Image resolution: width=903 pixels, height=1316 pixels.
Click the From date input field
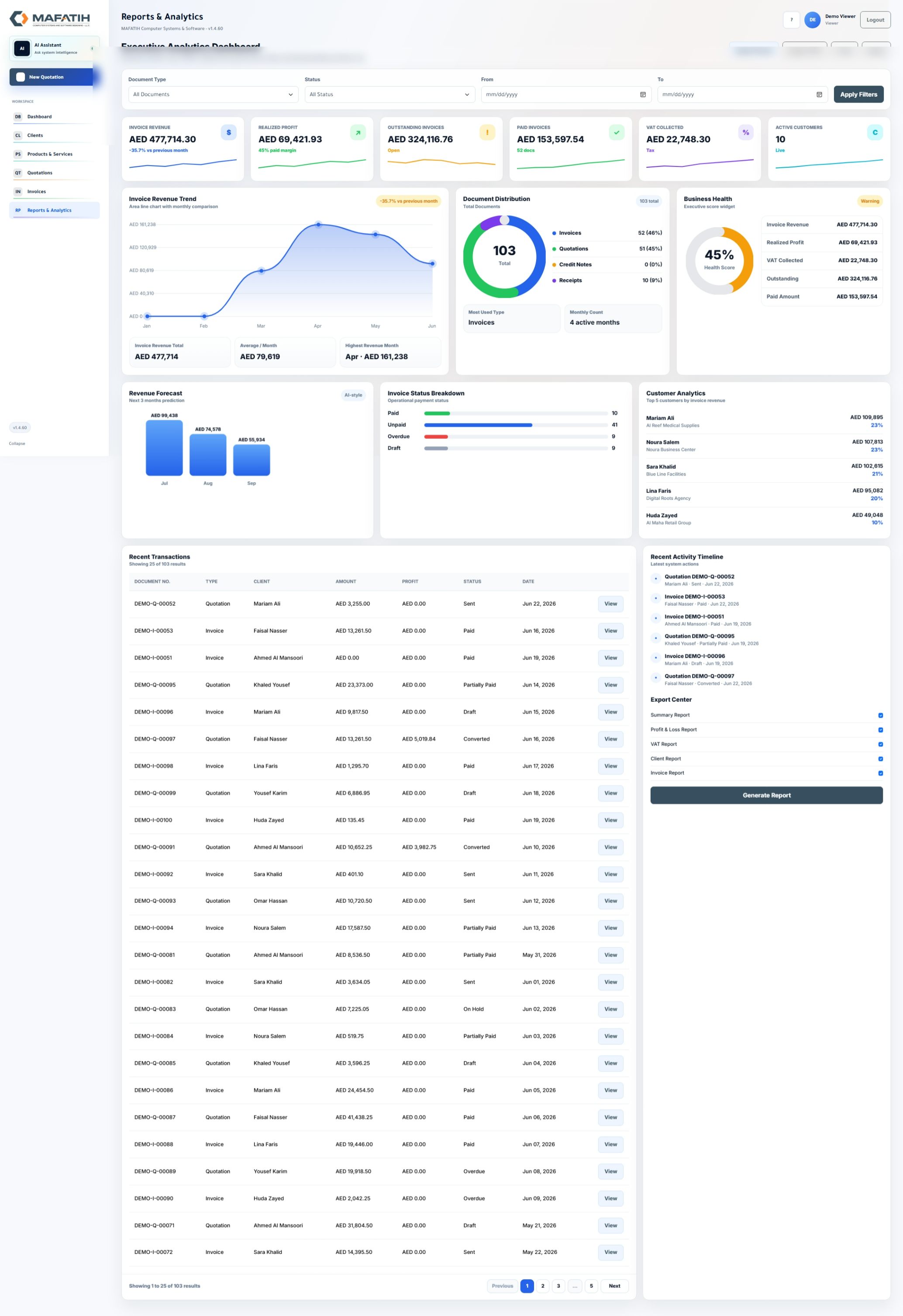pos(566,95)
